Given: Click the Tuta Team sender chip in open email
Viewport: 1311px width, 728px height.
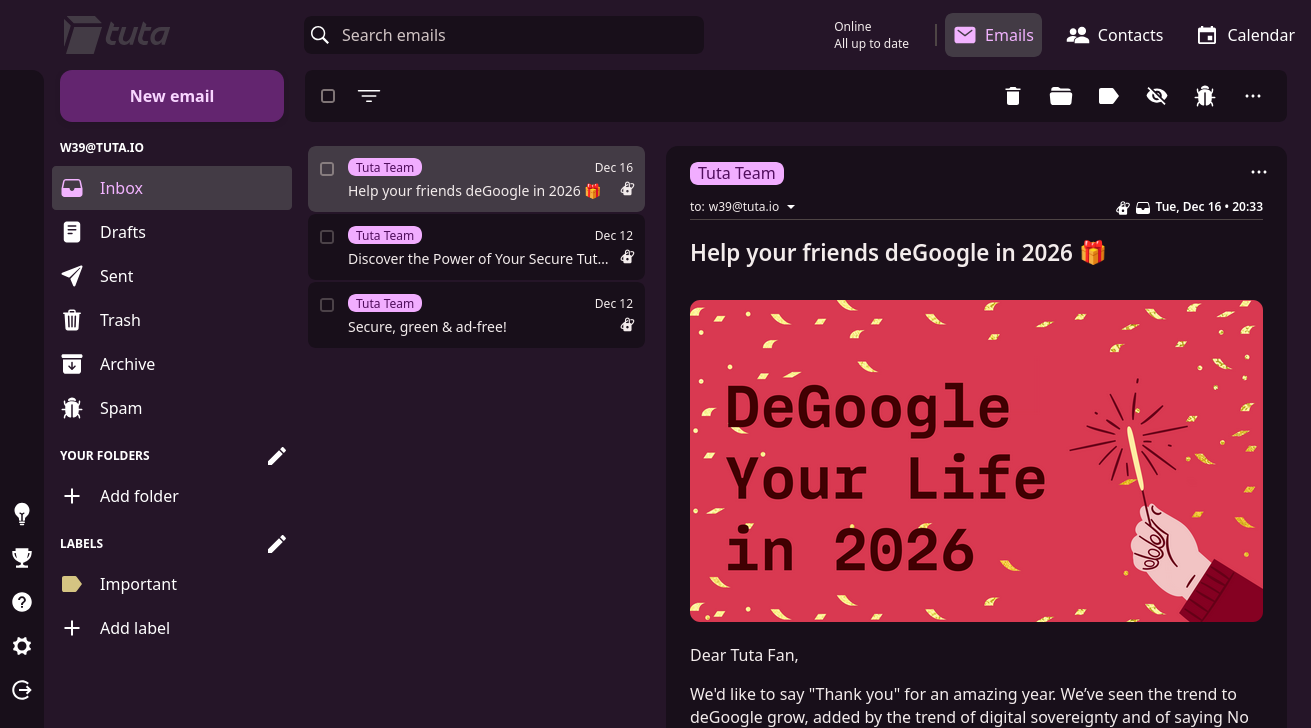Looking at the screenshot, I should click(737, 173).
